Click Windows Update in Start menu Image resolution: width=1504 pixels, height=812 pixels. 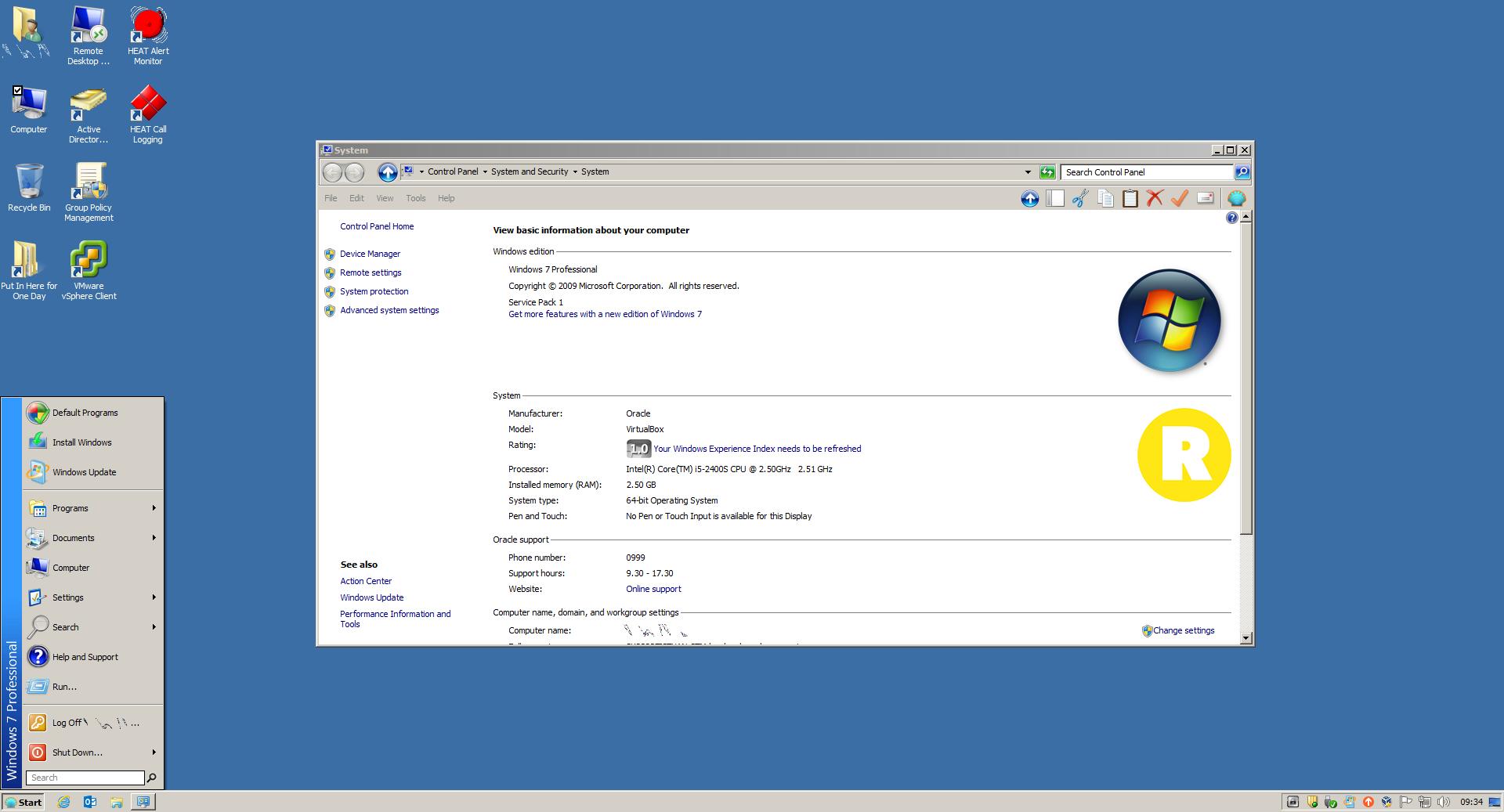pos(92,472)
